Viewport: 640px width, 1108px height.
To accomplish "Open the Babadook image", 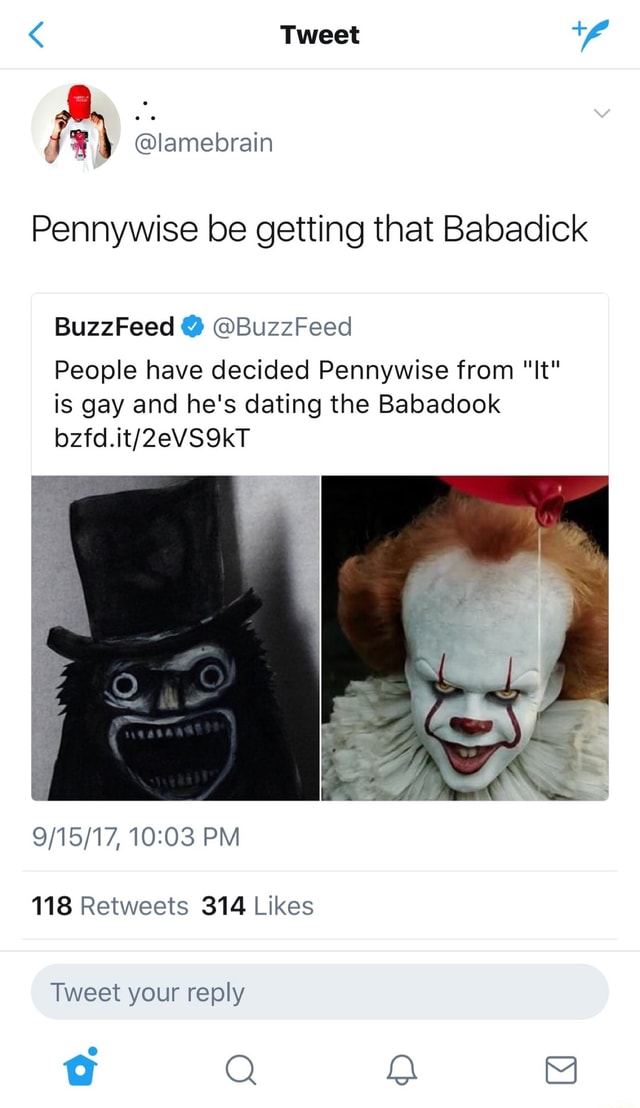I will click(175, 638).
